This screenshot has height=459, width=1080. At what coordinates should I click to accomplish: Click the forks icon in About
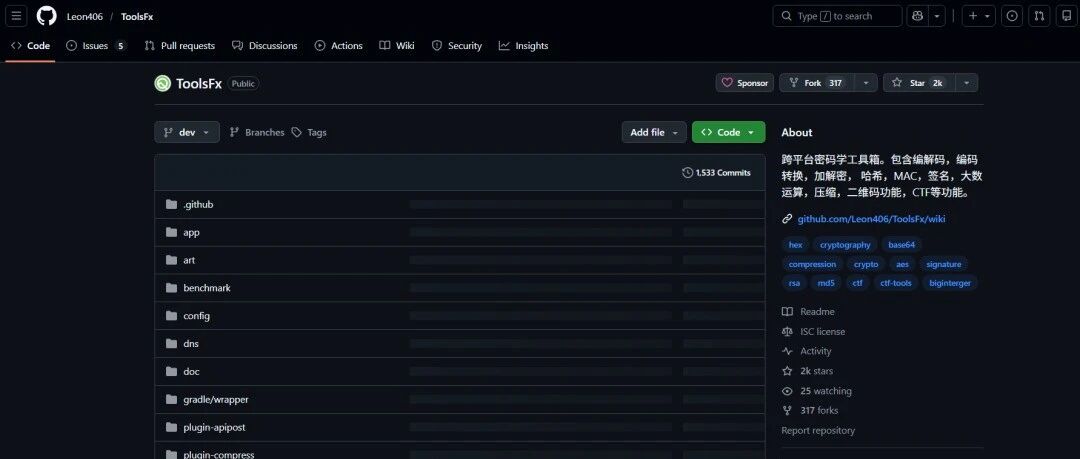[x=787, y=411]
